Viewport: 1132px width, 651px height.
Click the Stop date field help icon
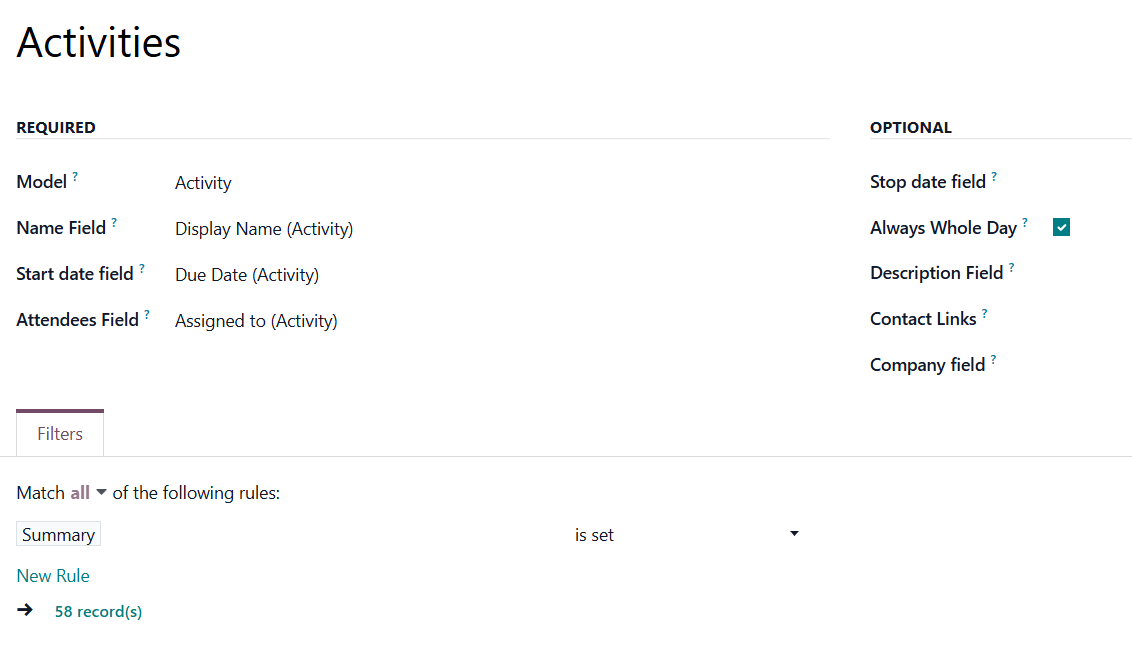point(994,177)
